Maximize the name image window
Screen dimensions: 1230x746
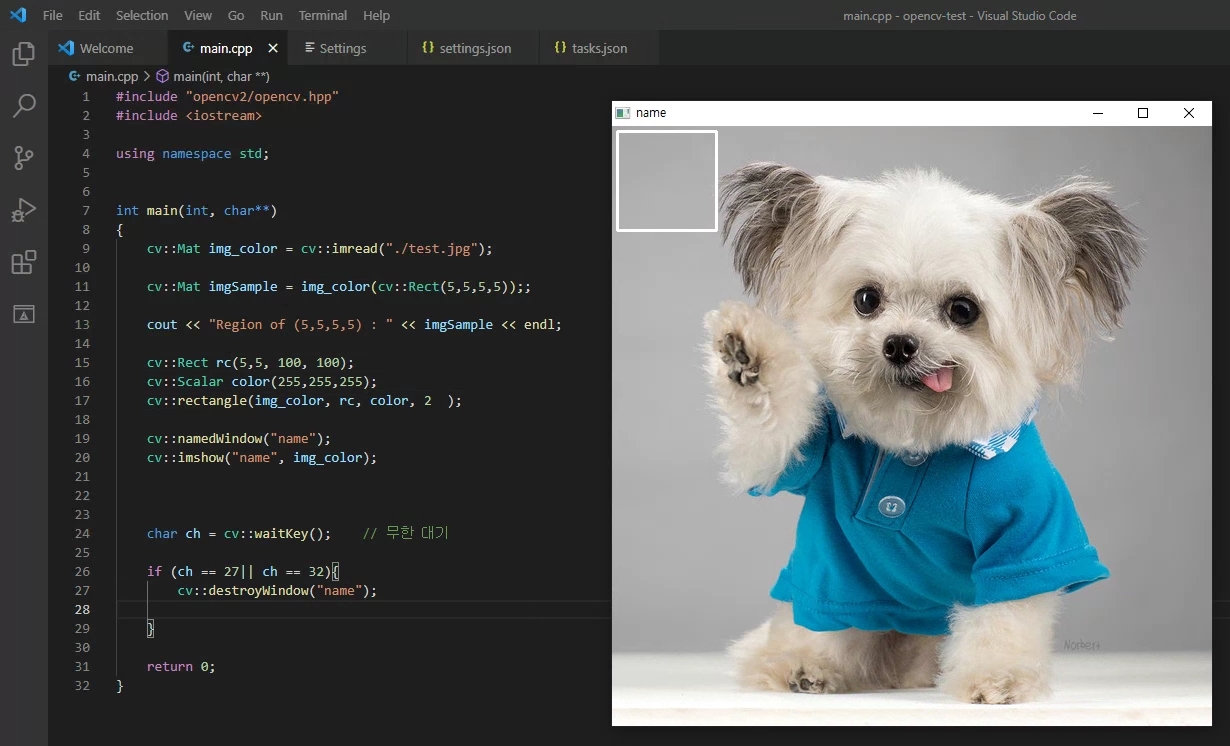1143,113
